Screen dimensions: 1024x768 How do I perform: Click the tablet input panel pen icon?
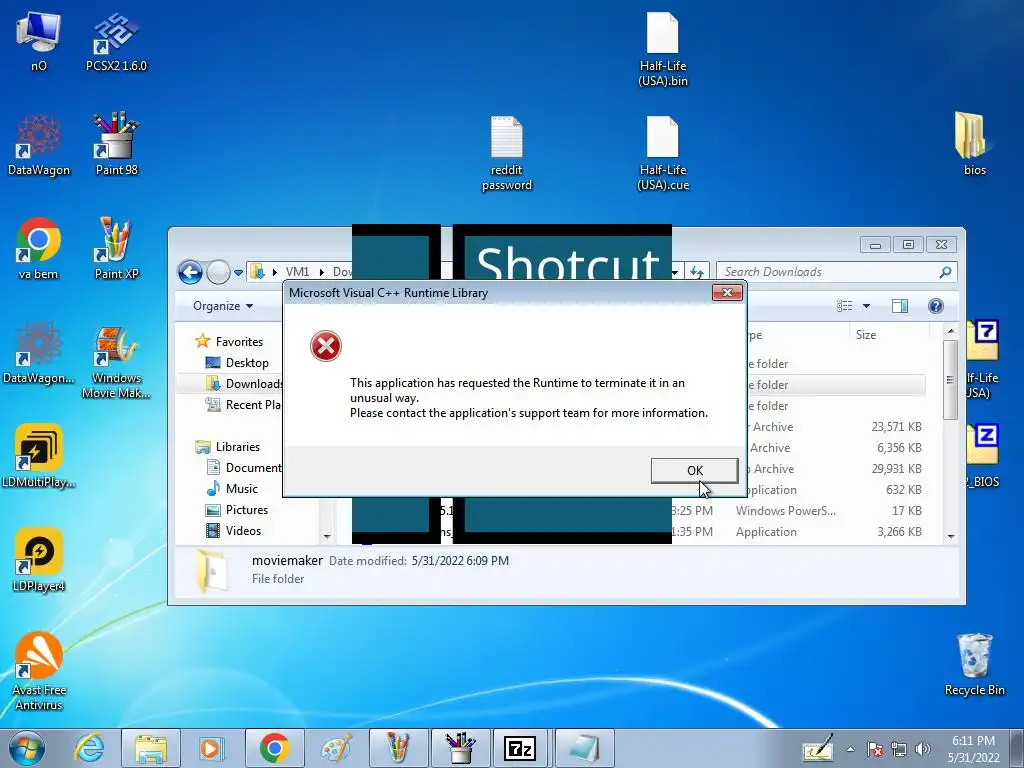point(818,749)
